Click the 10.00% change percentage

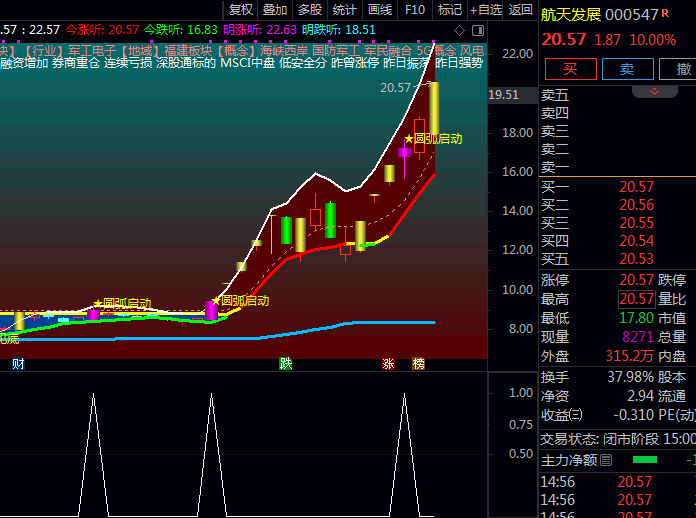[x=652, y=40]
